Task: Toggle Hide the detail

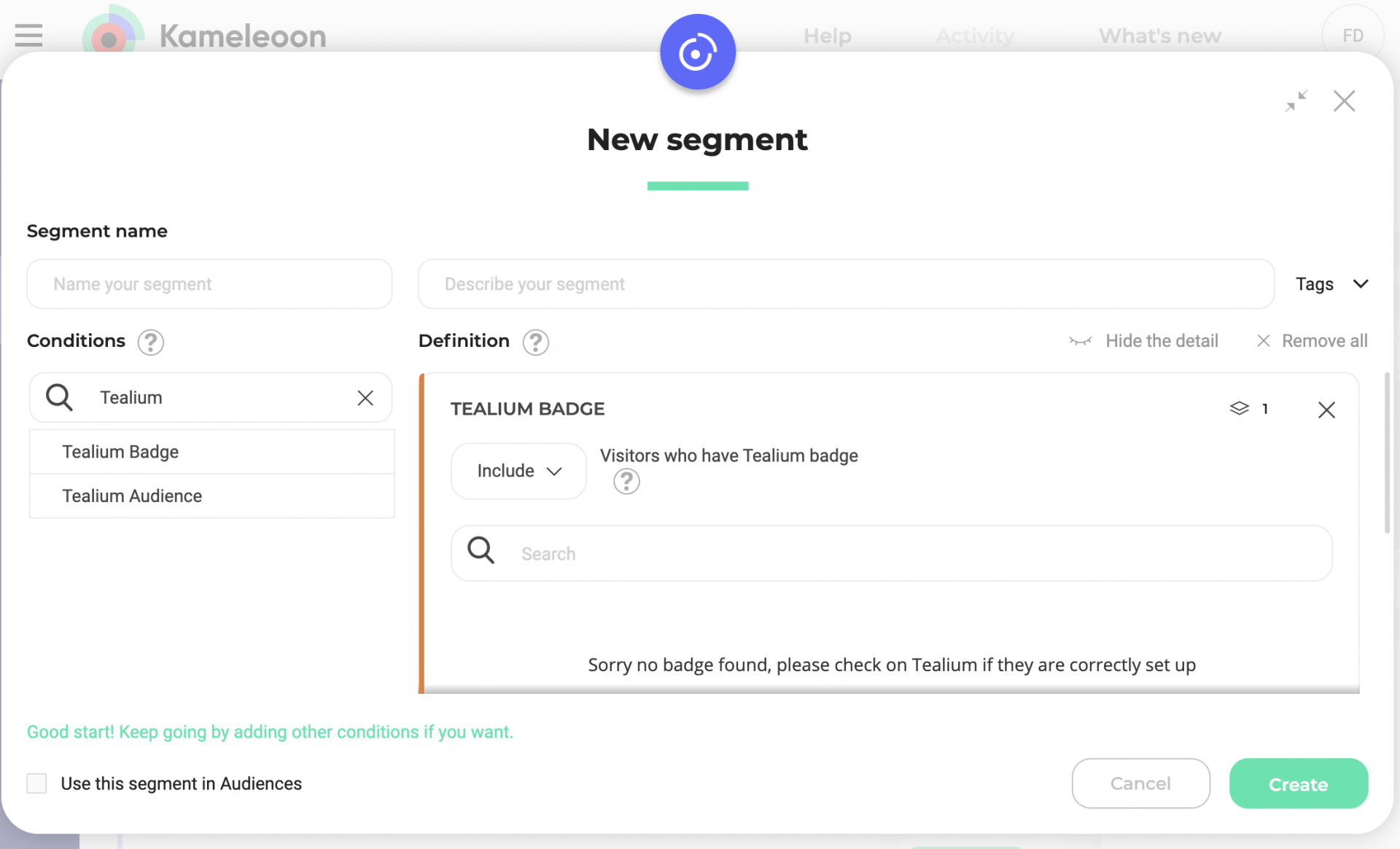Action: coord(1143,341)
